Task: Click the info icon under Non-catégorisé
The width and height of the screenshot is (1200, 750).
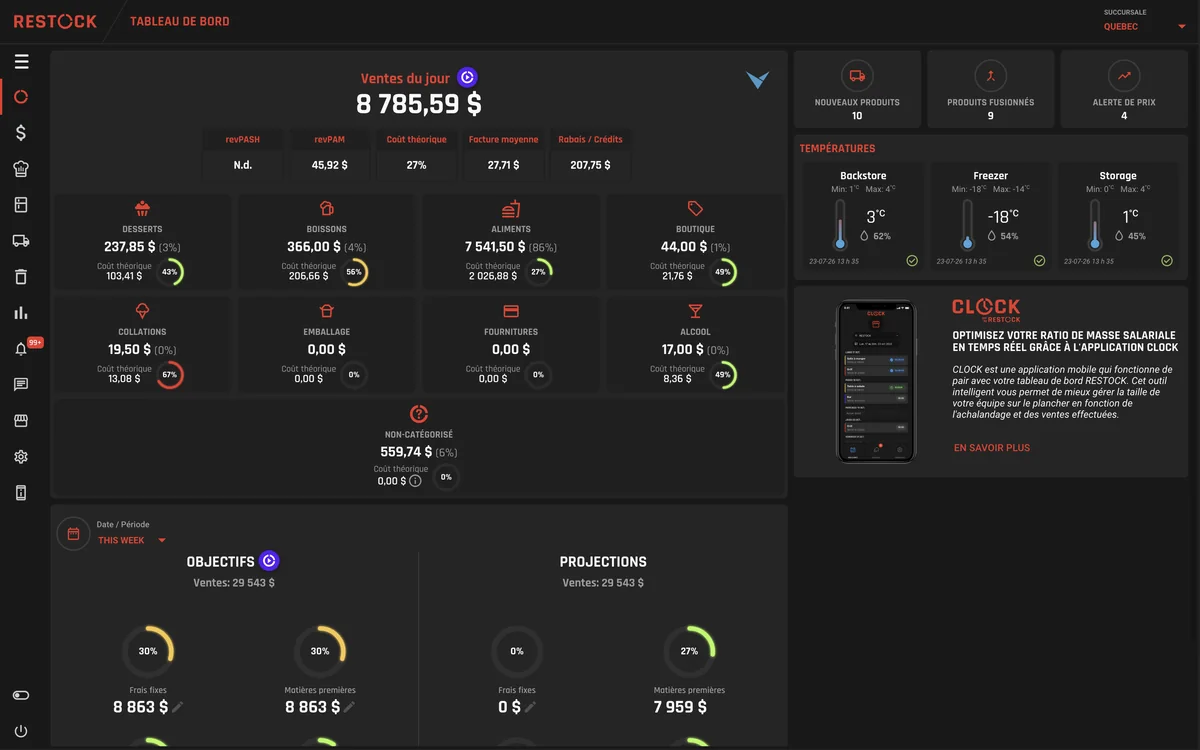Action: (415, 481)
